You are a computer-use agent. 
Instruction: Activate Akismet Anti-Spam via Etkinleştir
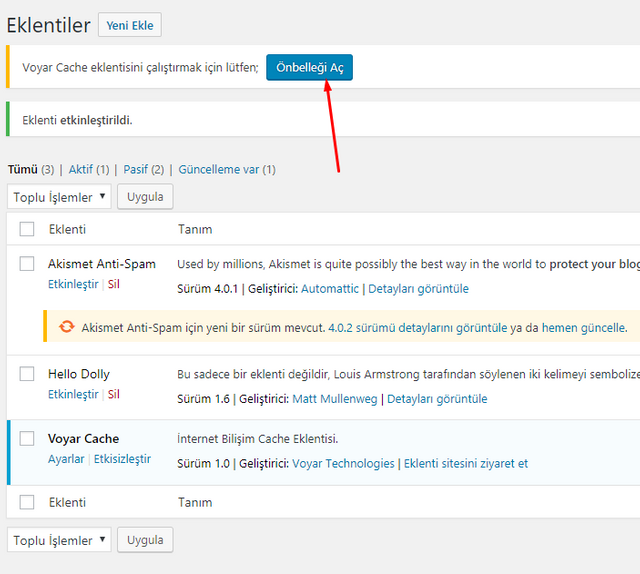click(x=73, y=284)
